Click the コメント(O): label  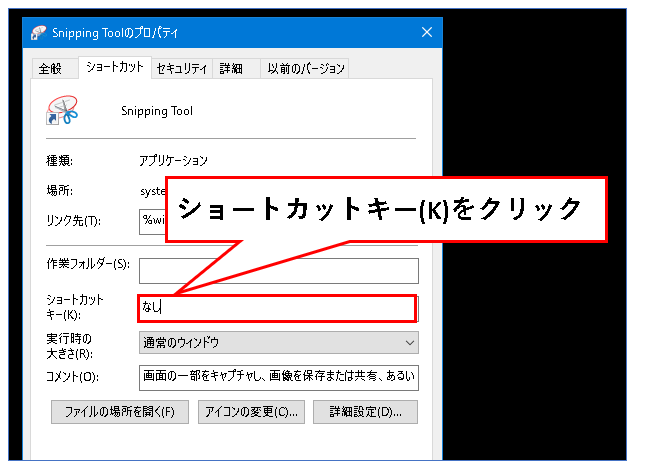click(x=72, y=377)
